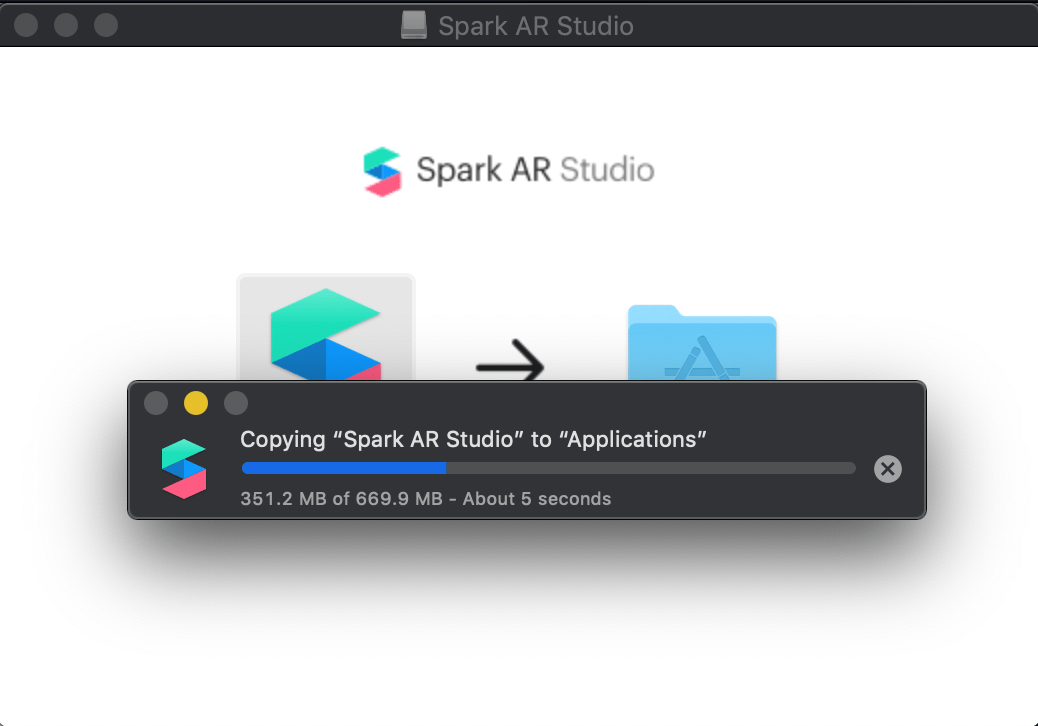Image resolution: width=1038 pixels, height=726 pixels.
Task: Click the disk icon in title bar
Action: point(413,25)
